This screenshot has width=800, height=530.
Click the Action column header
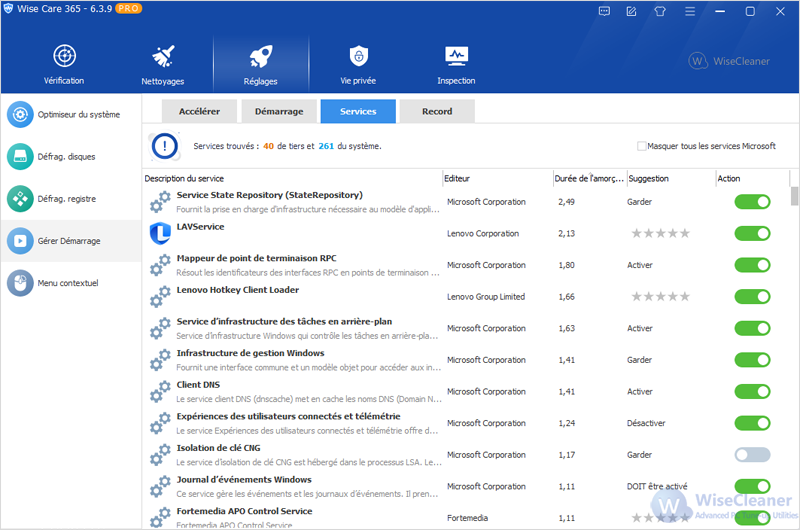pos(753,179)
